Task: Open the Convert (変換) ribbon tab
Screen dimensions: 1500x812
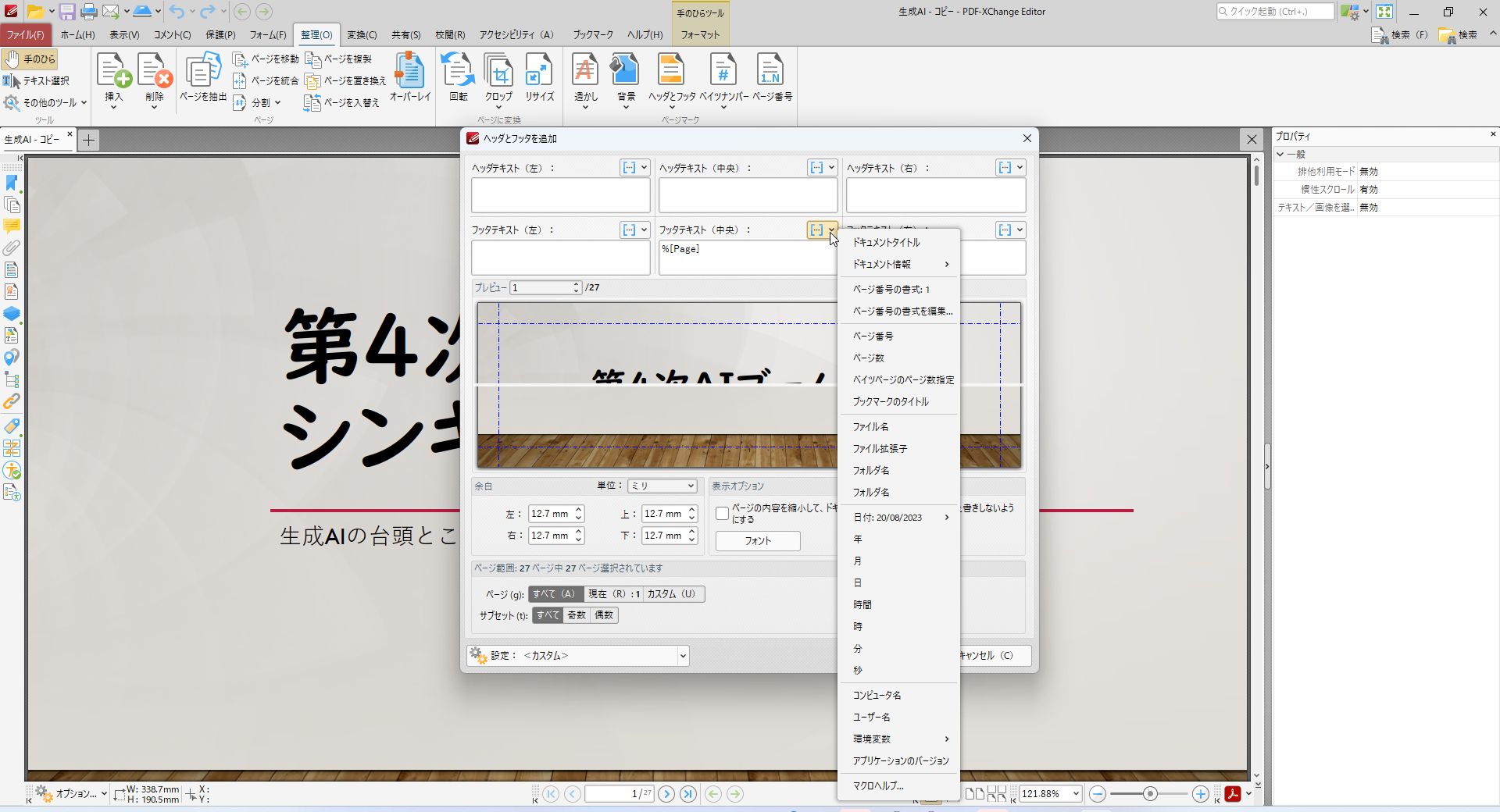Action: click(x=362, y=35)
